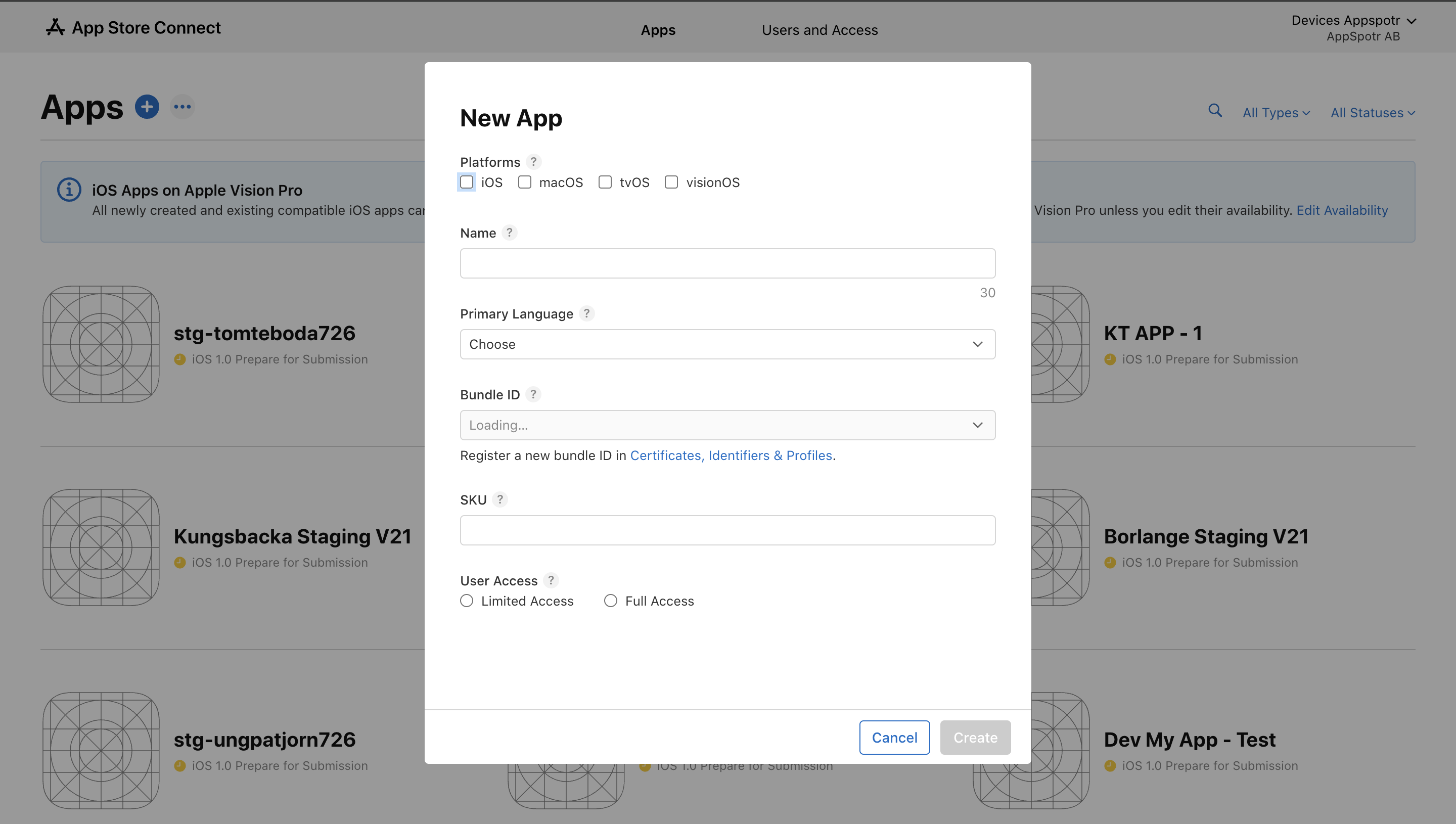Click status icon under Dev My App - Test
Screen dimensions: 1456x824
pos(1110,766)
